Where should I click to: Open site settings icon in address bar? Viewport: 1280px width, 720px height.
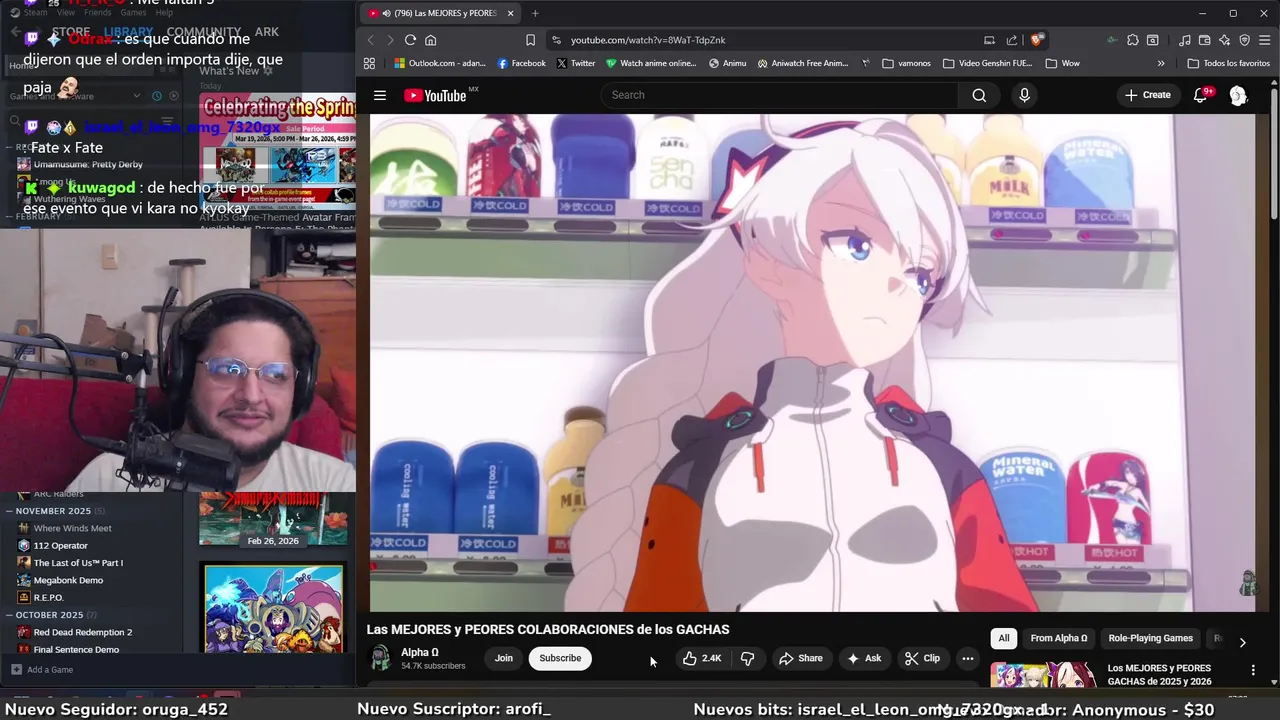coord(556,40)
